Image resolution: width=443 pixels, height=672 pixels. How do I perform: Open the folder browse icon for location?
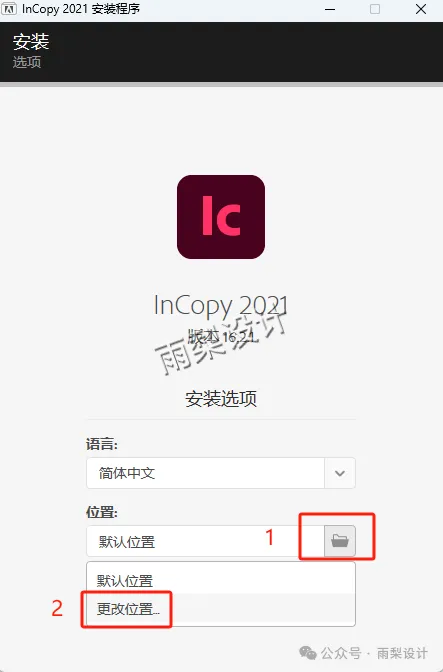coord(340,541)
